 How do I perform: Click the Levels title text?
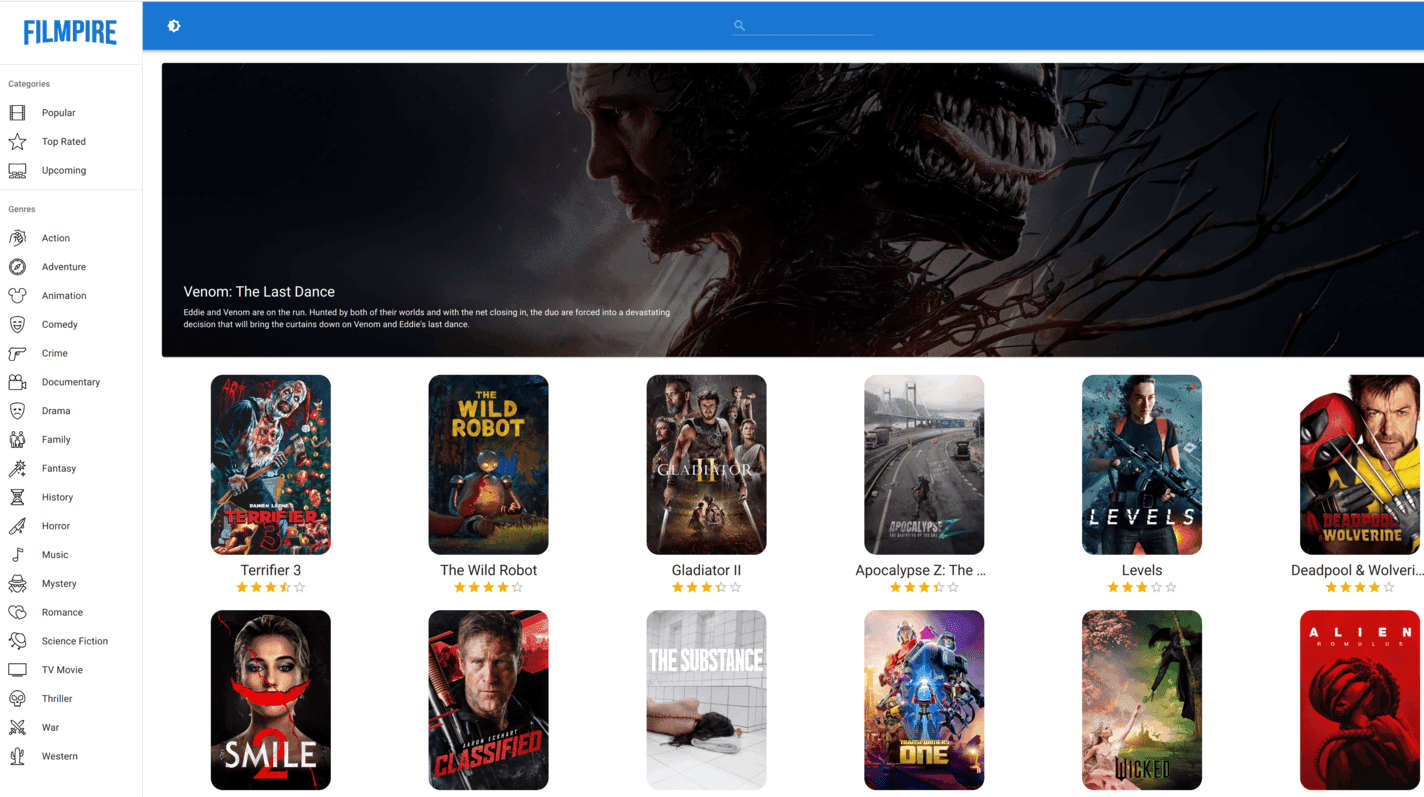(x=1142, y=570)
